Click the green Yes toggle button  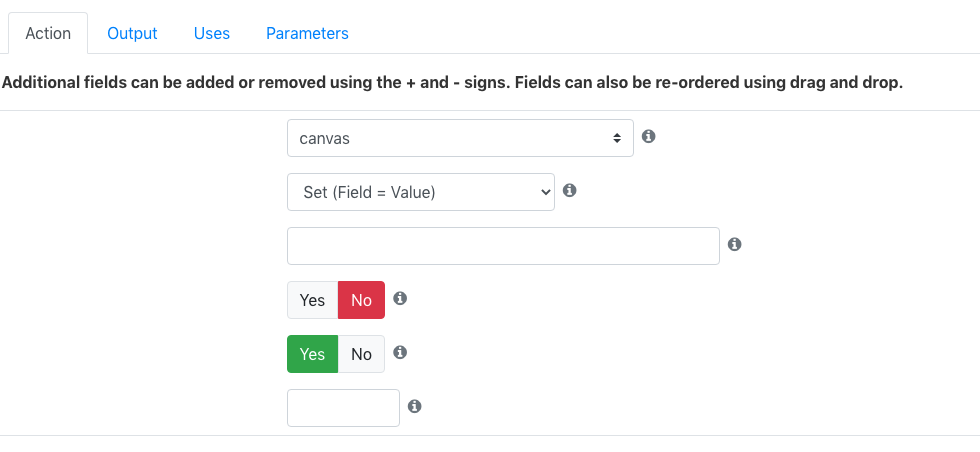(x=312, y=354)
